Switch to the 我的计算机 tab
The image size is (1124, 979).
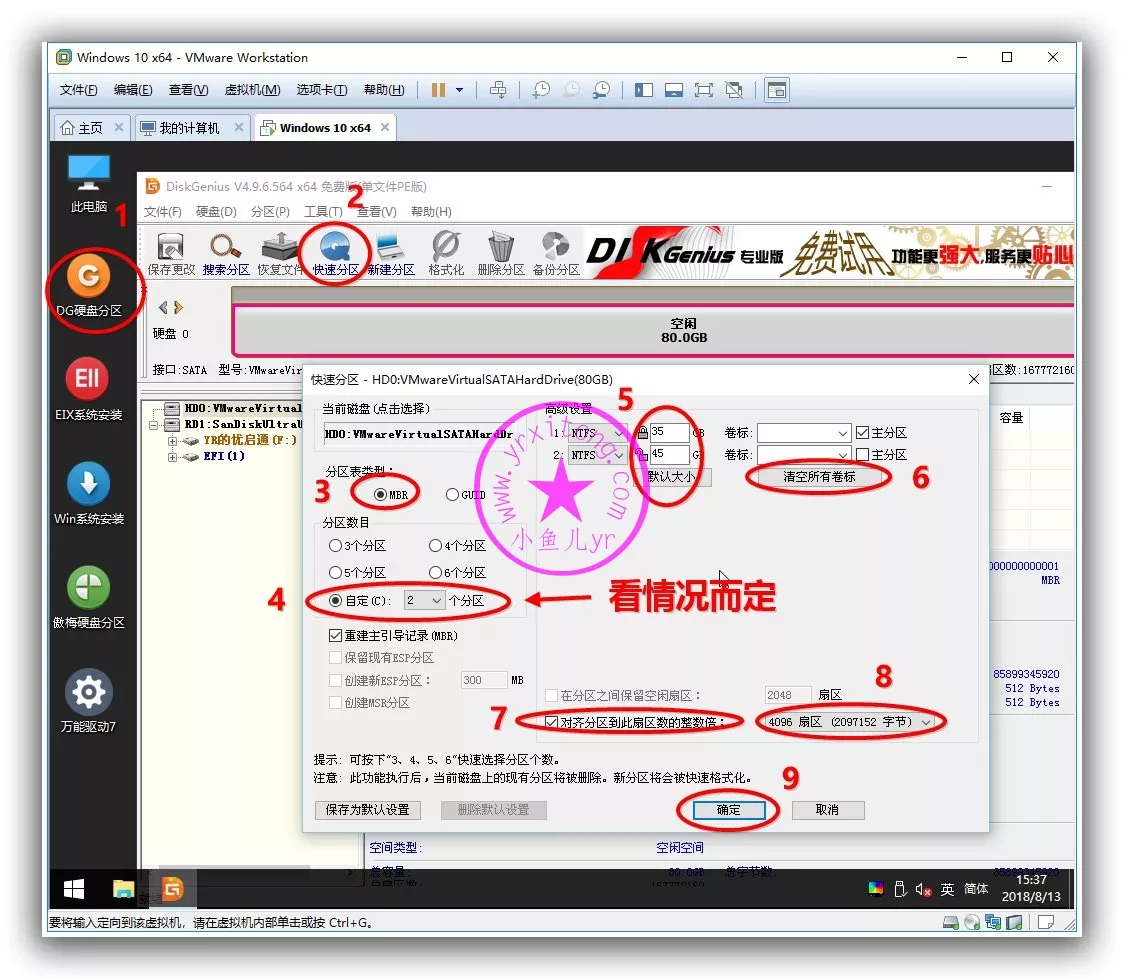(189, 128)
